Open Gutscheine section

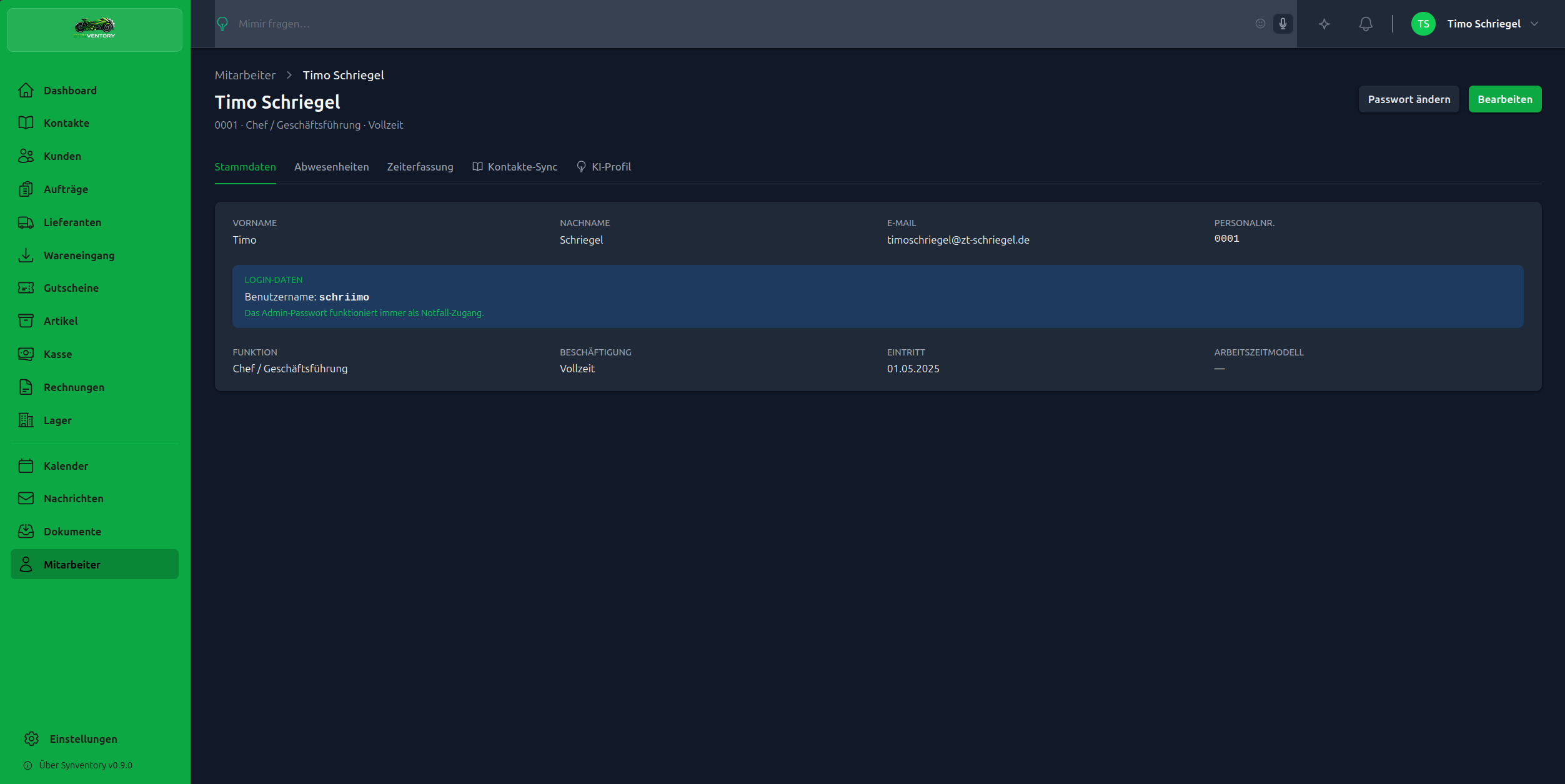(x=71, y=288)
